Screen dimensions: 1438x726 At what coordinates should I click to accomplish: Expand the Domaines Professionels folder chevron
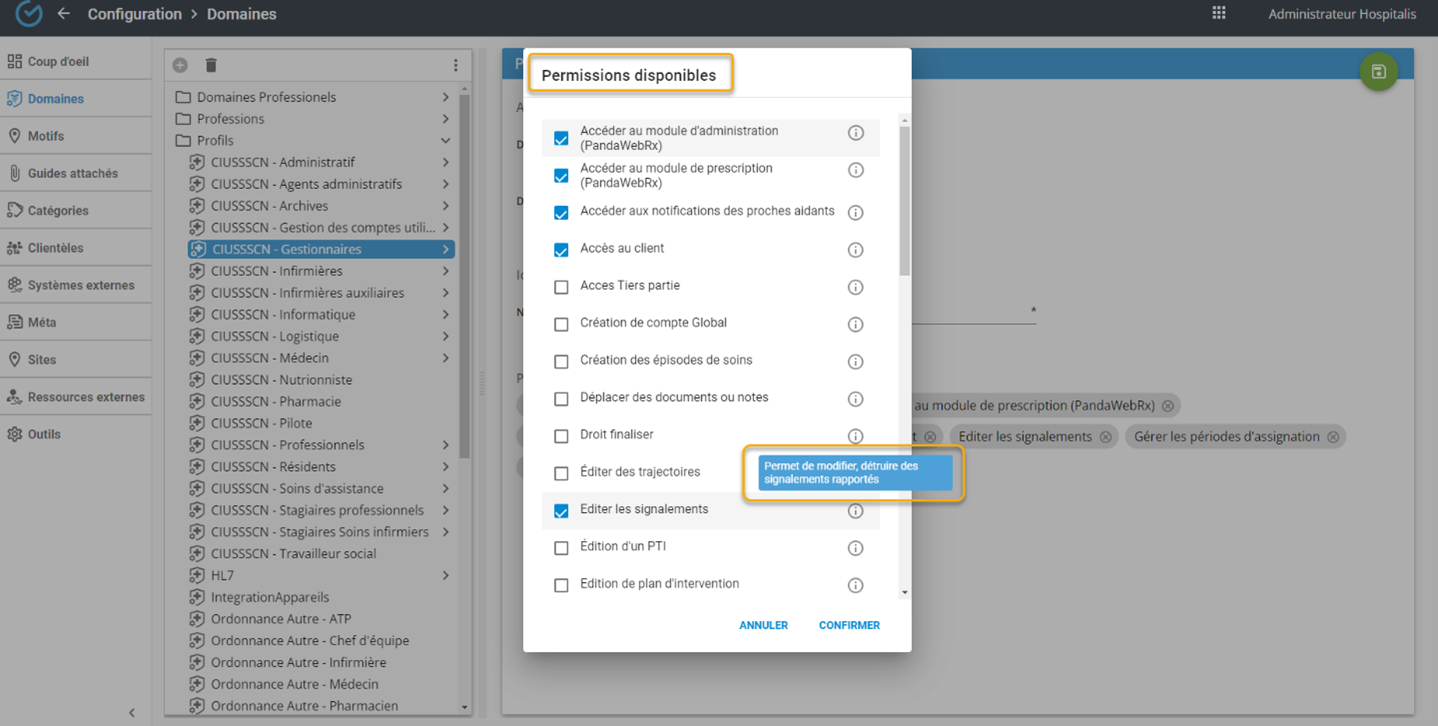(445, 97)
